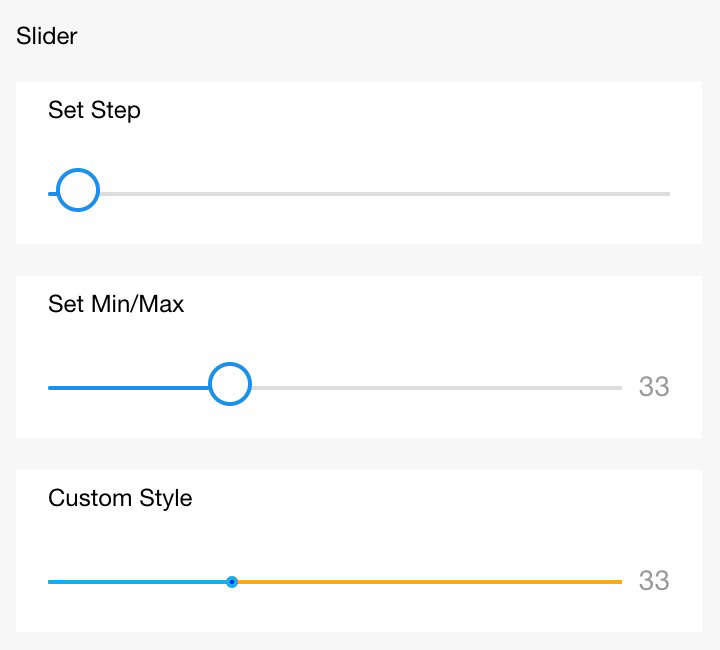The height and width of the screenshot is (650, 720).
Task: Click the light blue Custom Style track section
Action: click(x=138, y=581)
